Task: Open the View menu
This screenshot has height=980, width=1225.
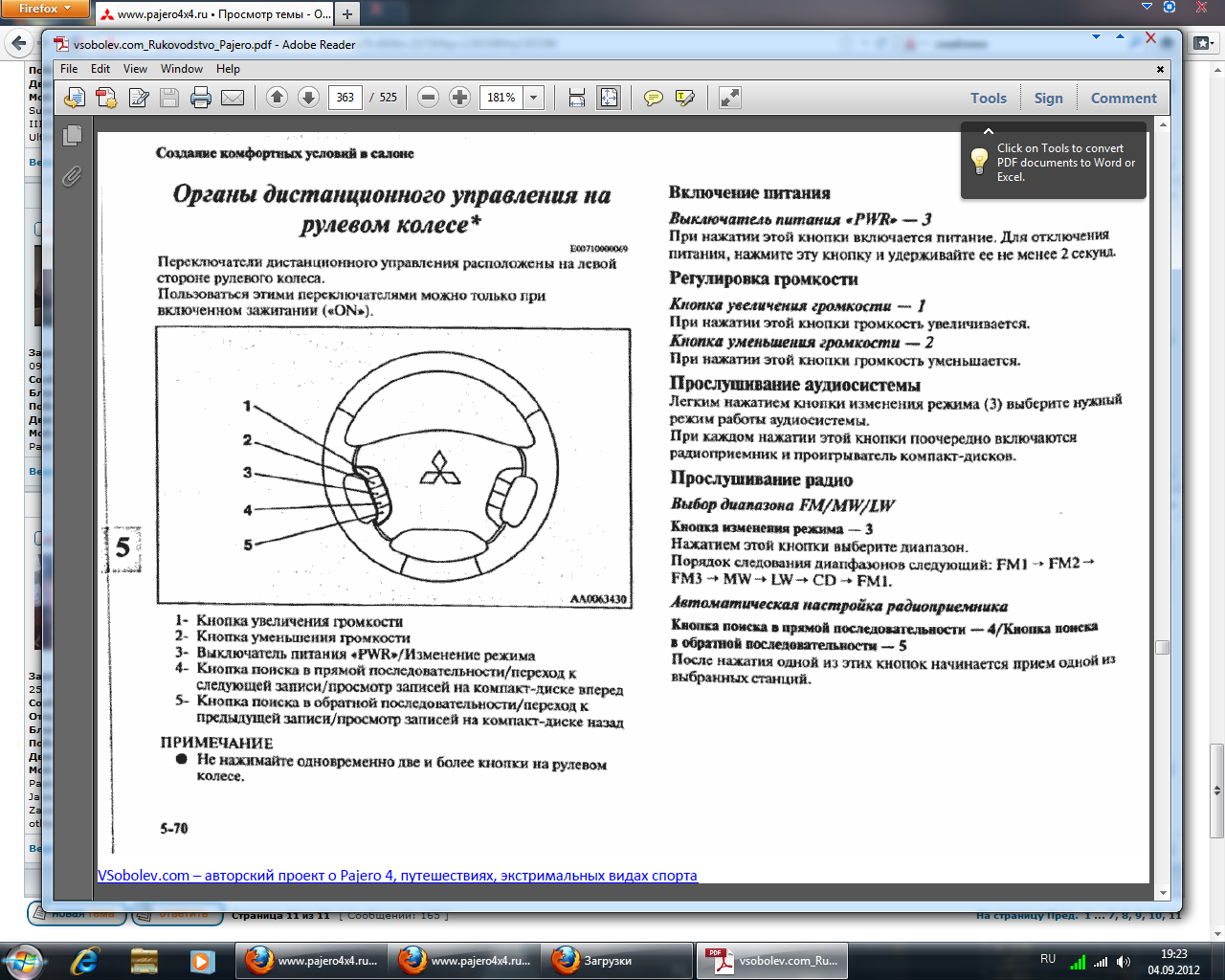Action: coord(135,69)
